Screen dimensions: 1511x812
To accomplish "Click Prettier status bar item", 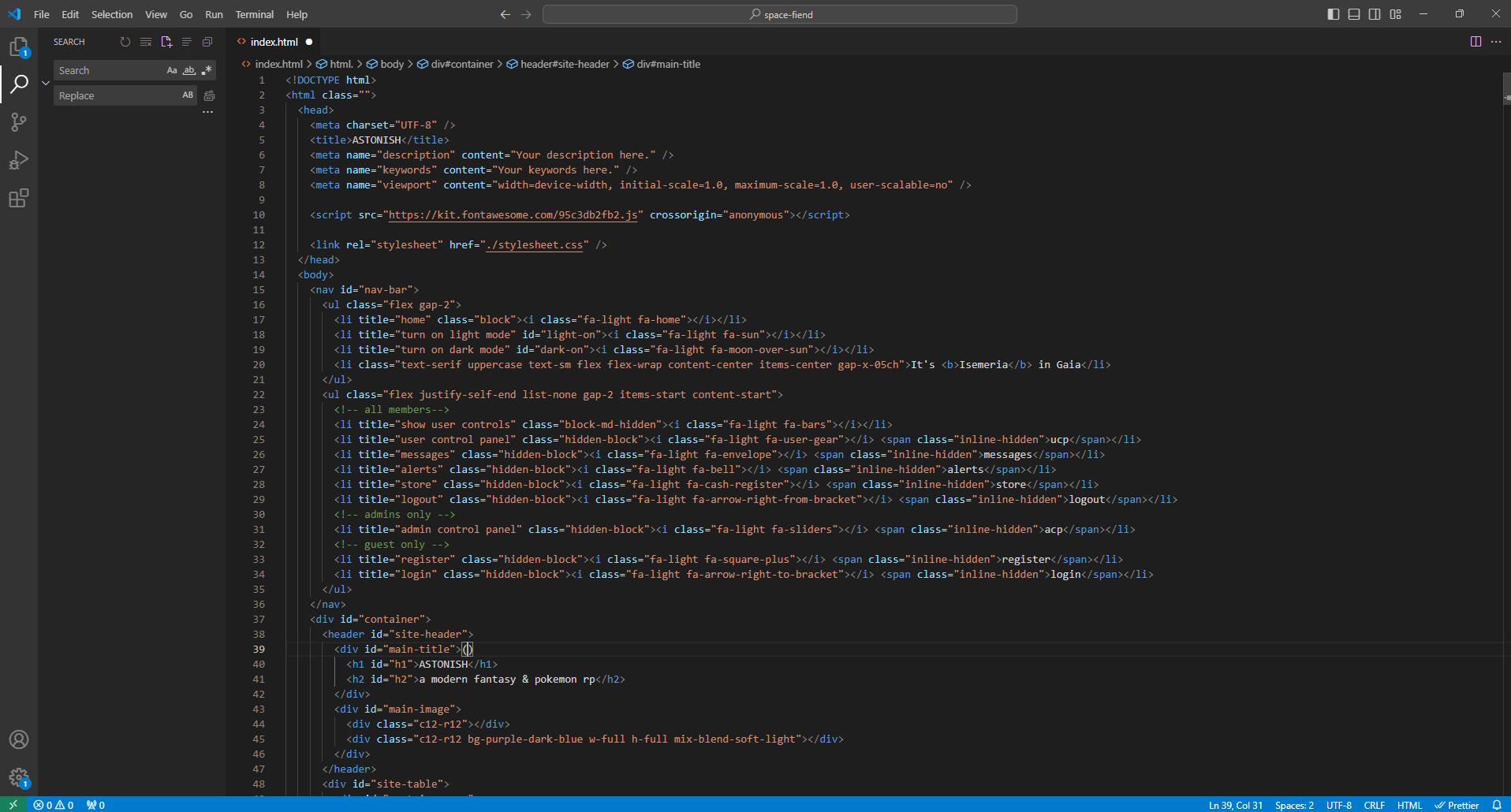I will 1457,805.
